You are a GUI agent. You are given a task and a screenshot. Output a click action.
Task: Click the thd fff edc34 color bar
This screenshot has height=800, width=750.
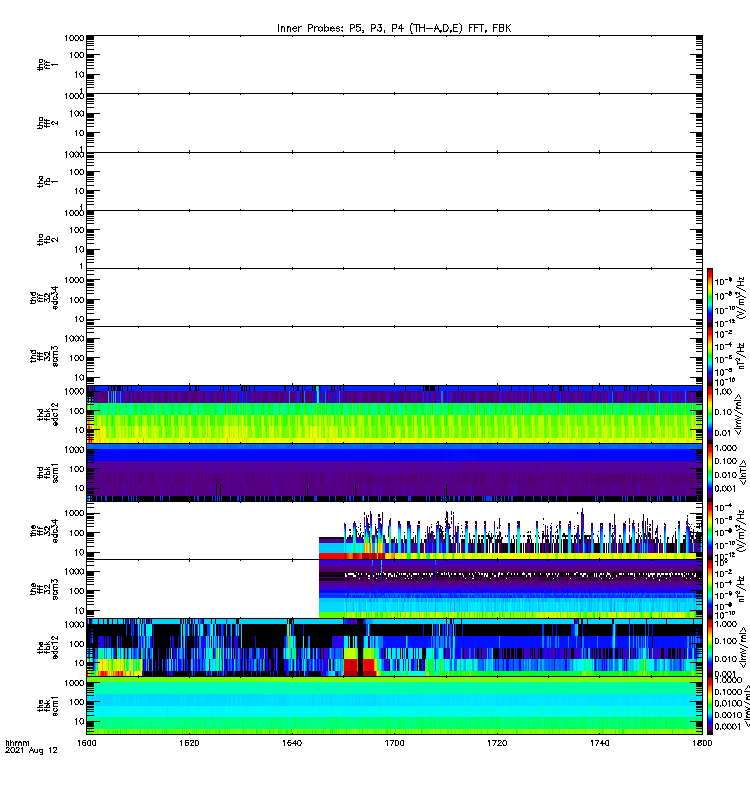[710, 297]
